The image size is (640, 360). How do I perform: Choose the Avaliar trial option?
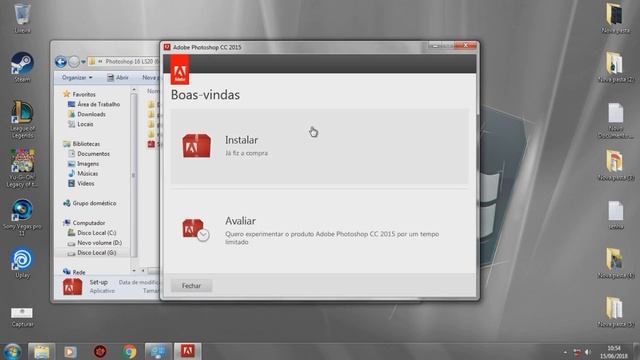320,230
